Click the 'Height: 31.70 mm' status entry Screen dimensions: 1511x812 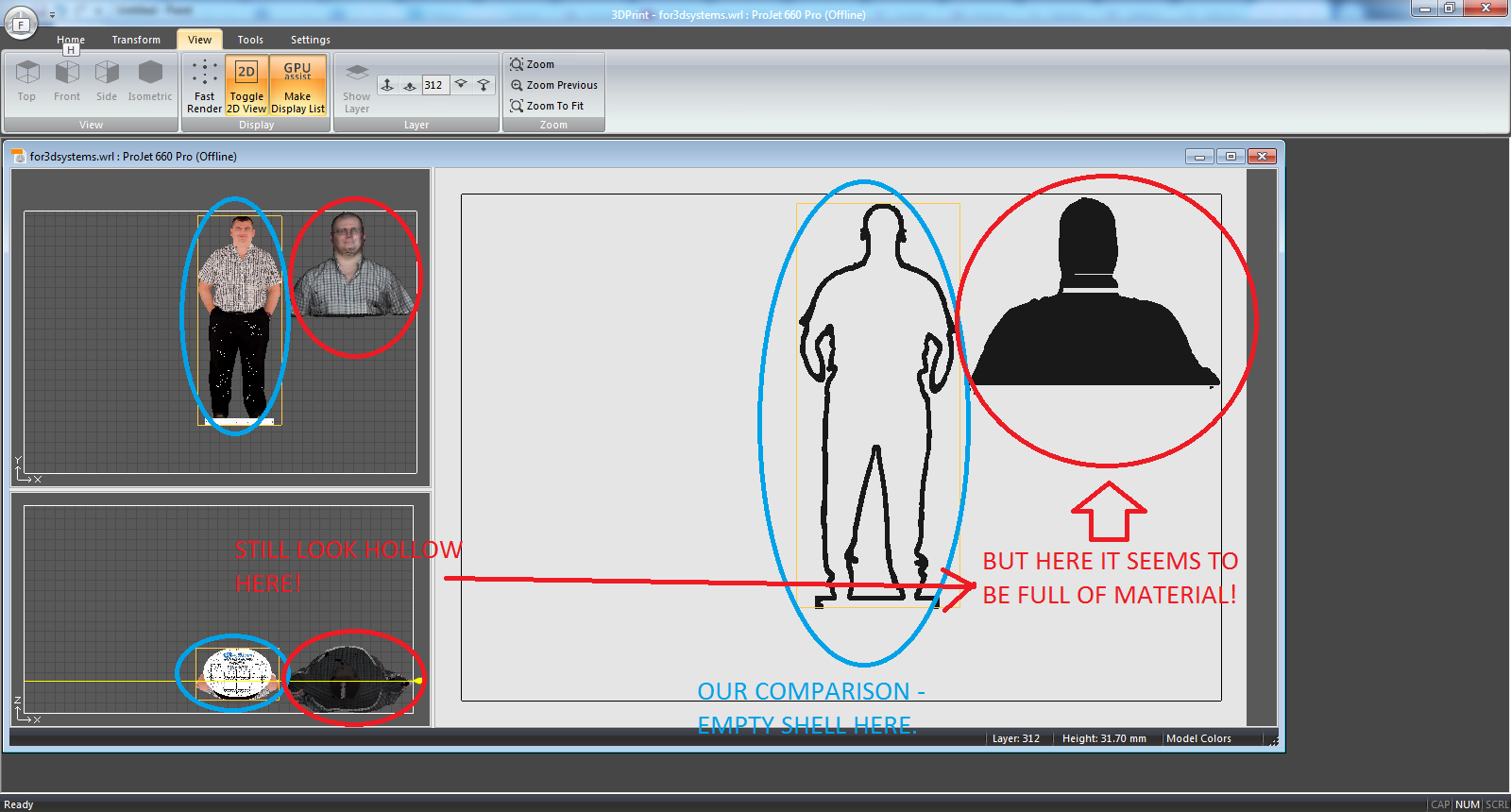[1104, 738]
